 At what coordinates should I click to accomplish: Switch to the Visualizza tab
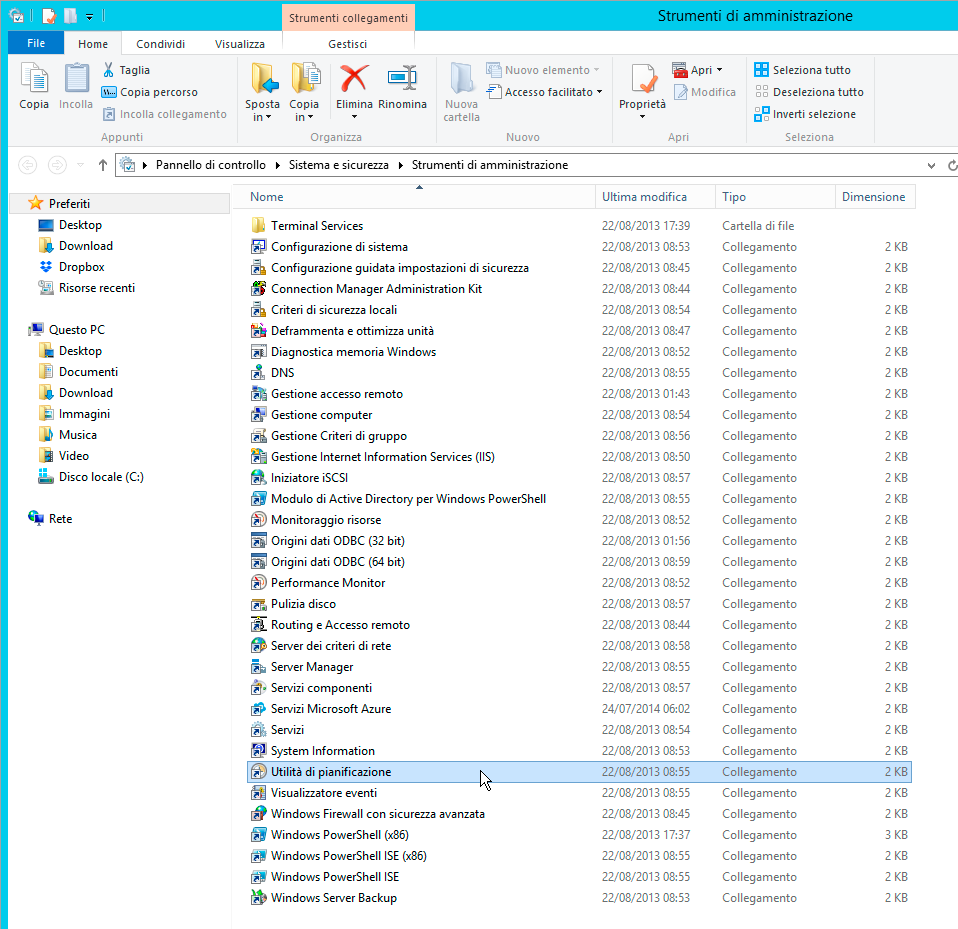[x=240, y=44]
